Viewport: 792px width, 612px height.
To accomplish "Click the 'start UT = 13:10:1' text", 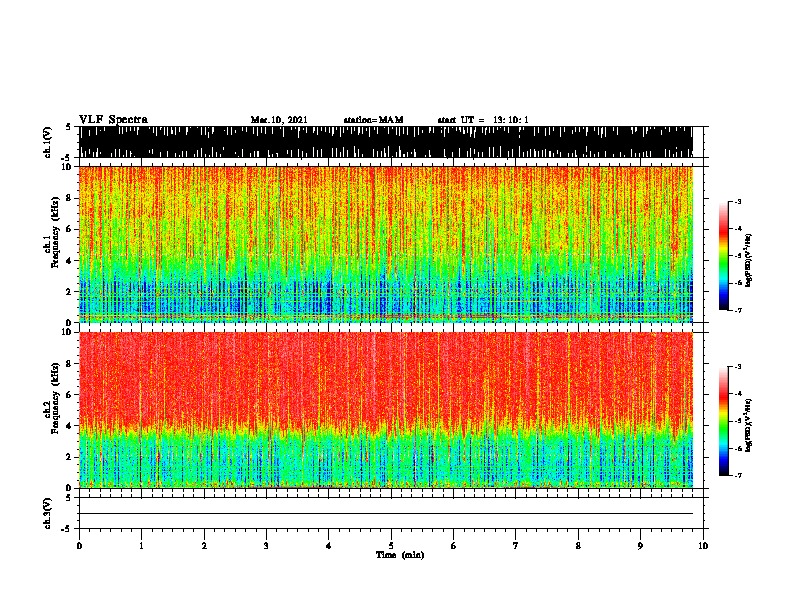I will (x=483, y=120).
